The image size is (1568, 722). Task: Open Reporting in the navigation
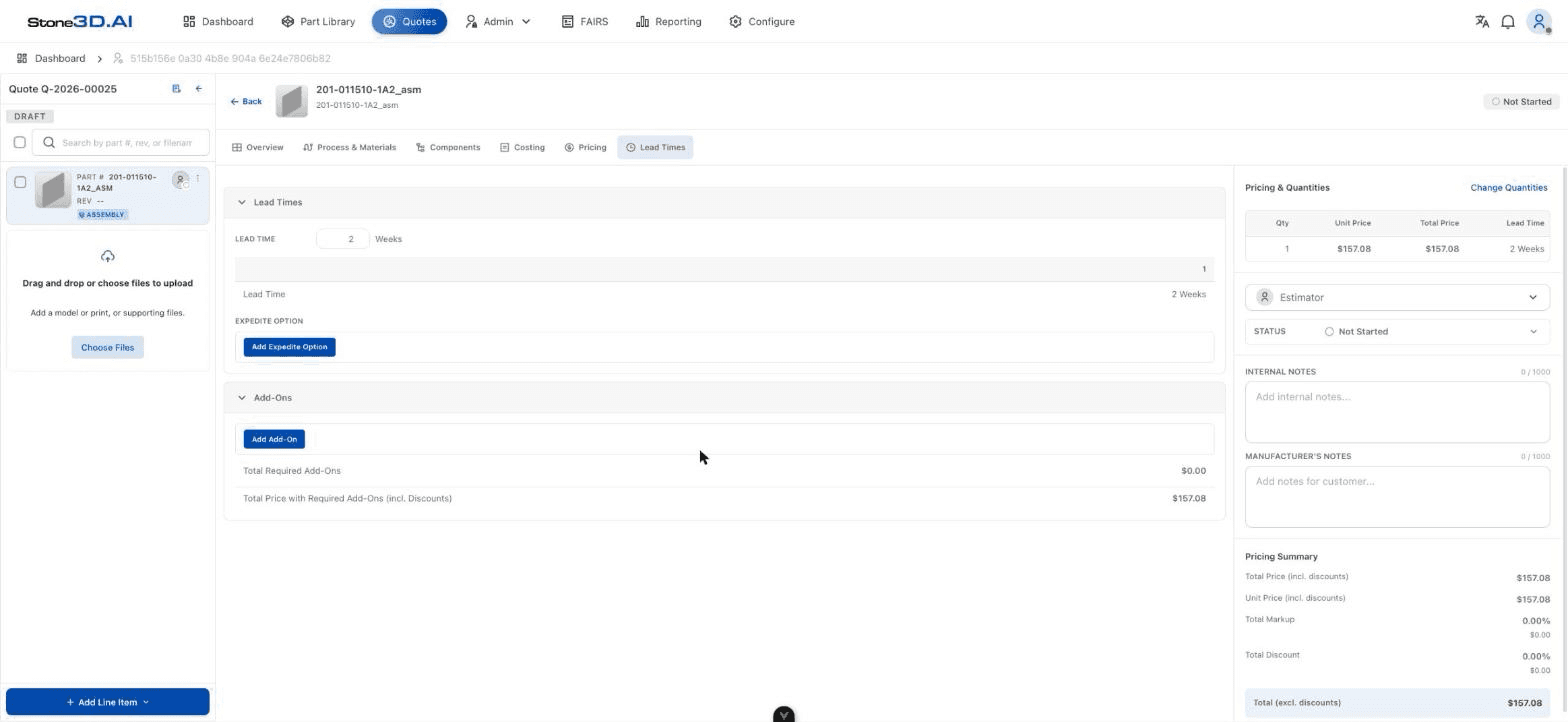pos(669,21)
